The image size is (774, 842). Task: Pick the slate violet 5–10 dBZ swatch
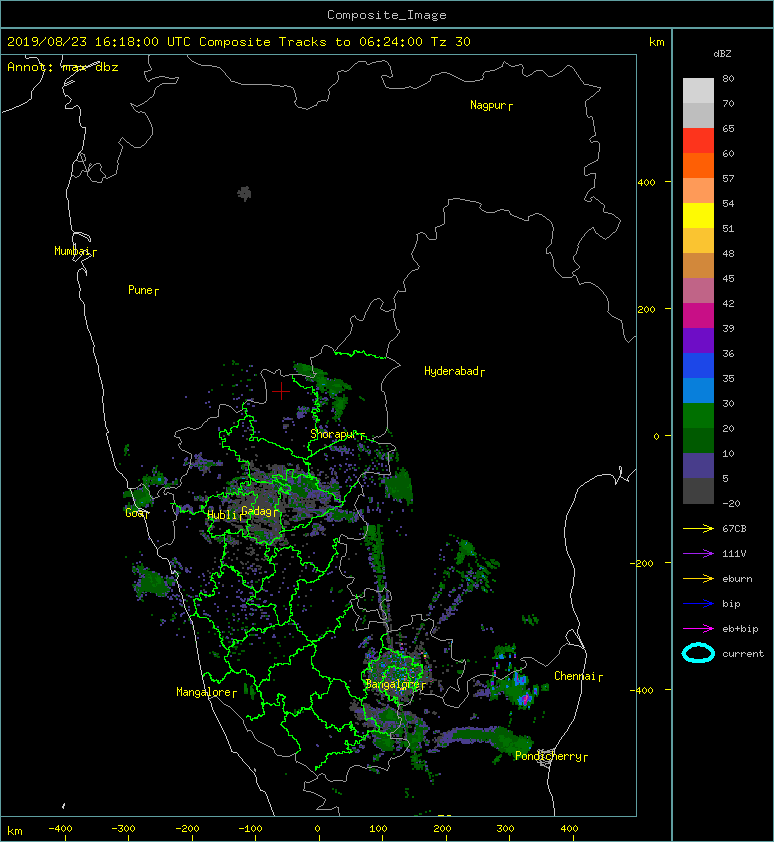(x=698, y=466)
